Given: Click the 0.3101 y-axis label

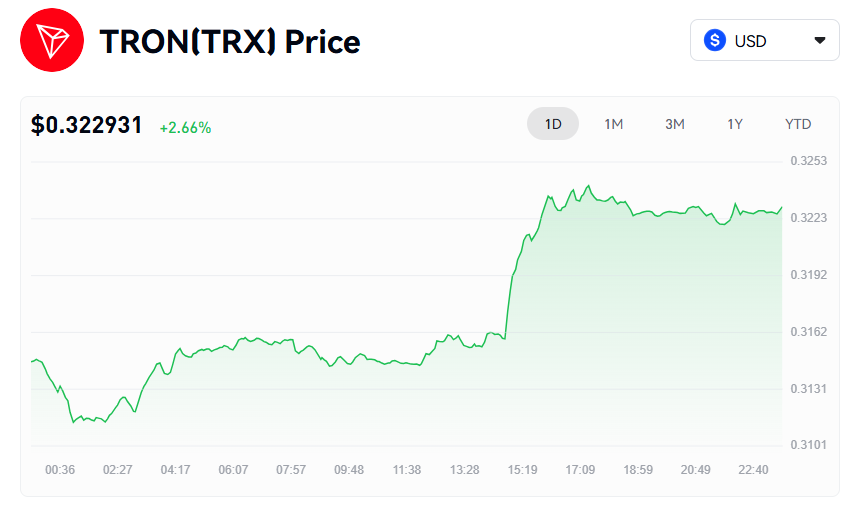Looking at the screenshot, I should click(807, 445).
